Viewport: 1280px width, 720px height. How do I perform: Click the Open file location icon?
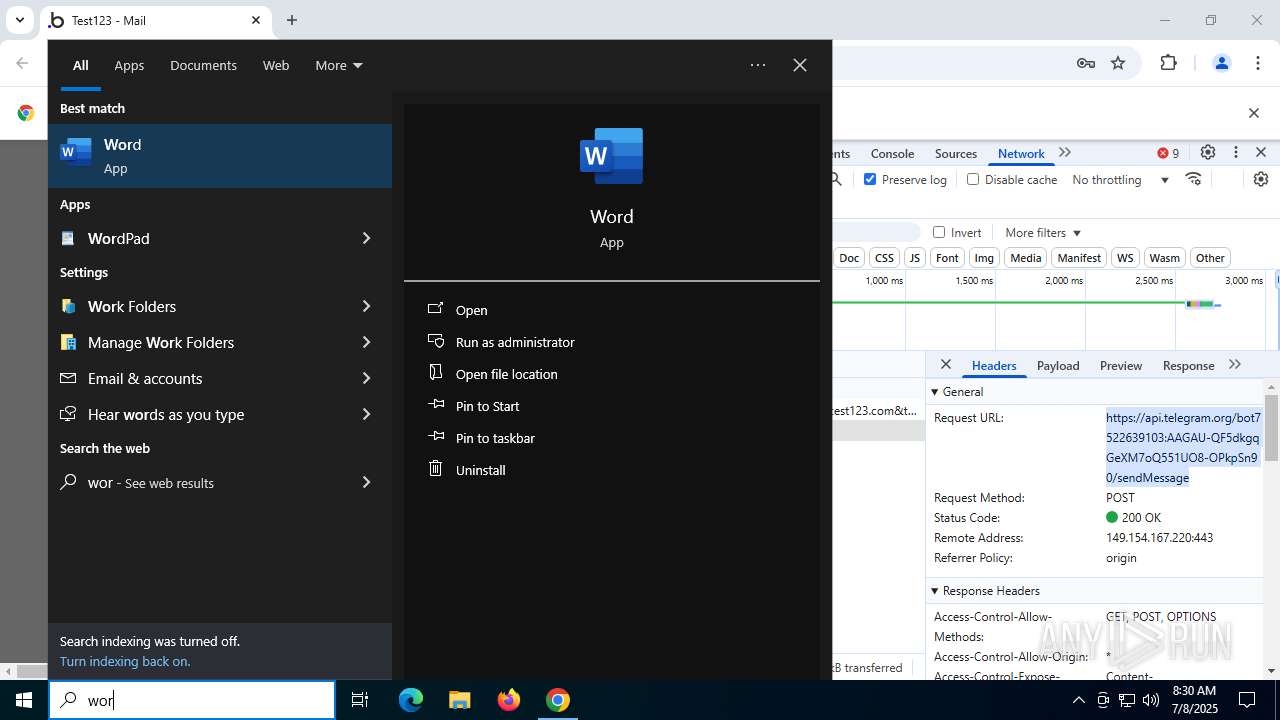tap(435, 372)
